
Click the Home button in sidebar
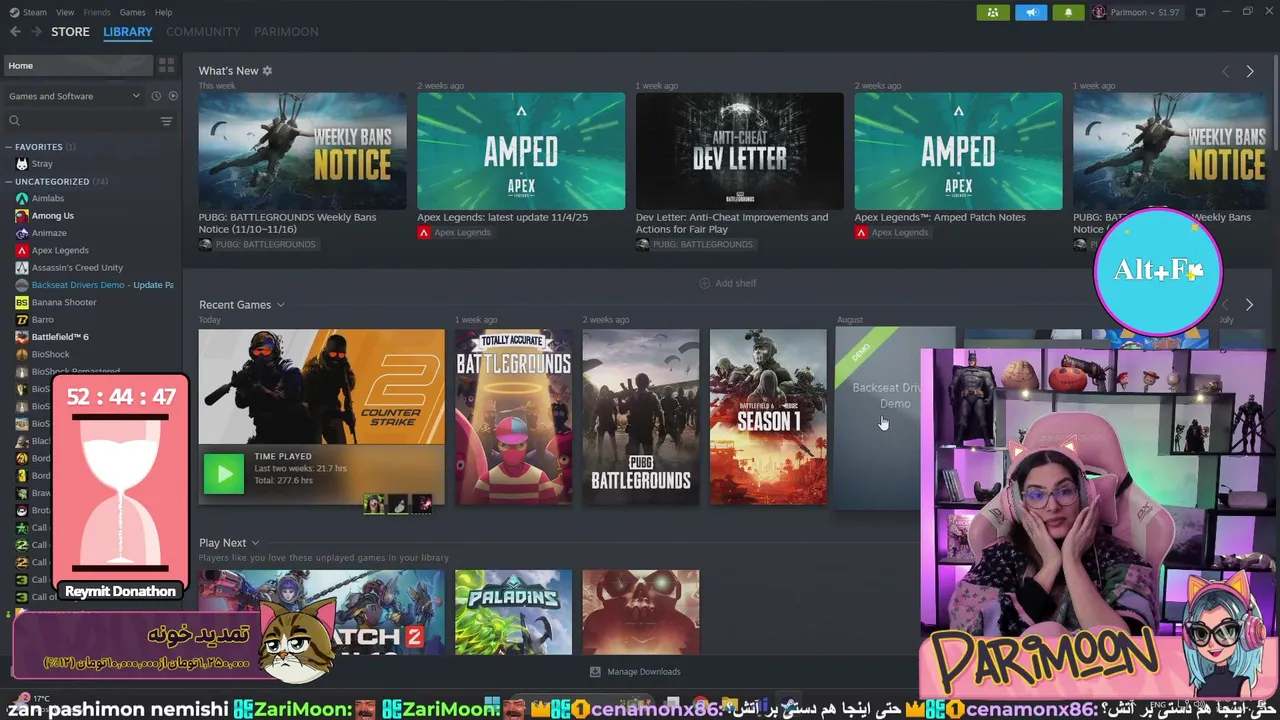78,65
